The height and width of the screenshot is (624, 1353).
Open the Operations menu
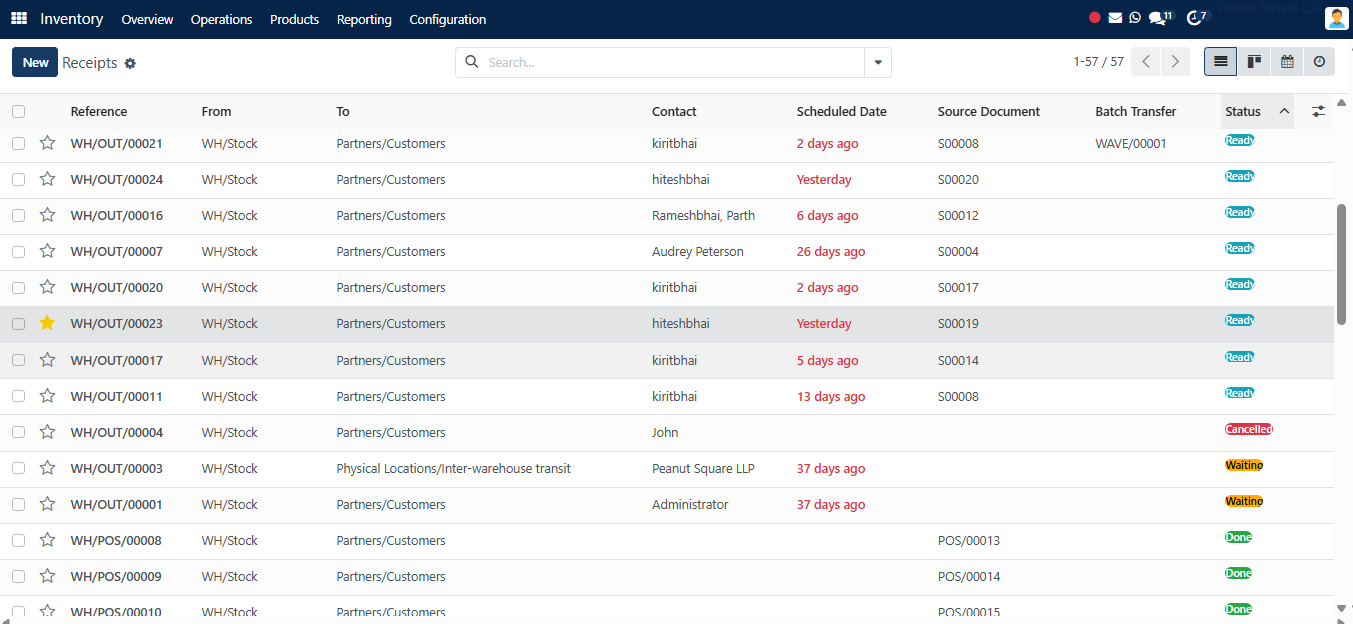[x=221, y=19]
